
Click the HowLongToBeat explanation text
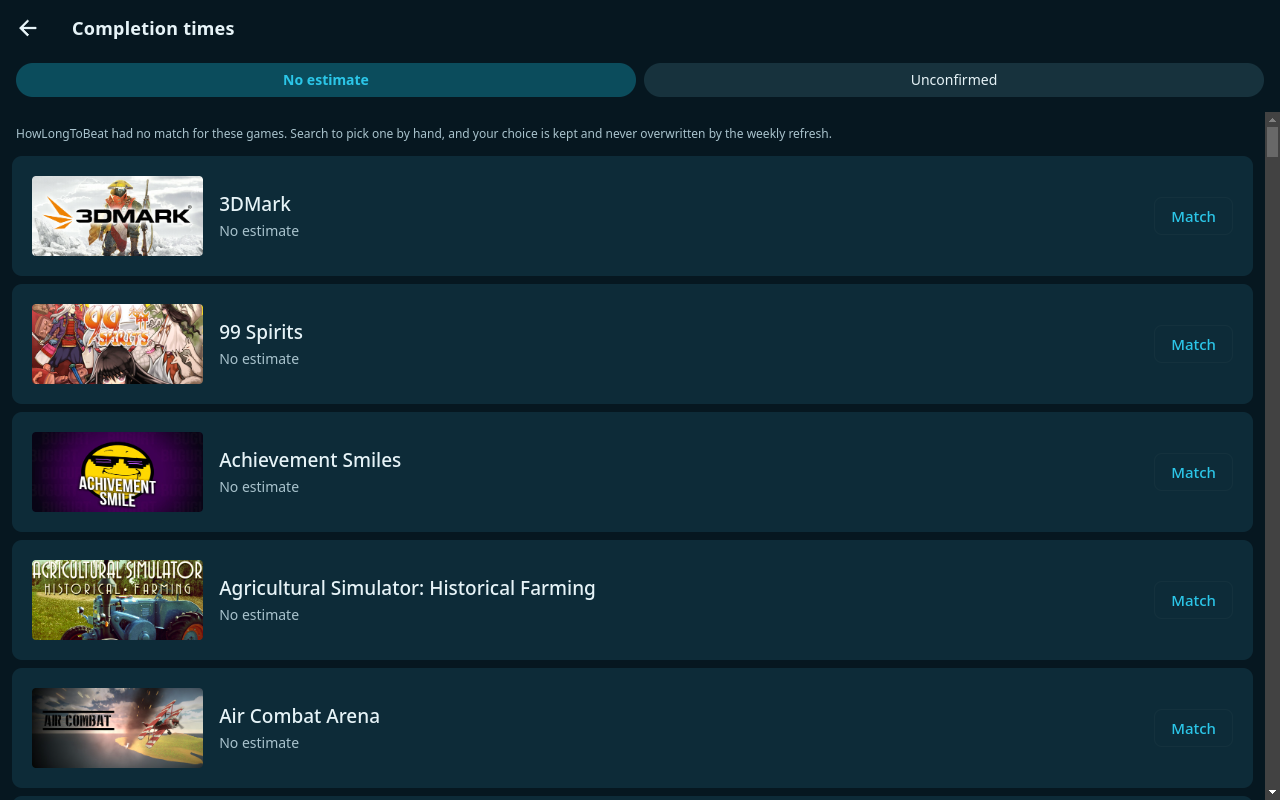(x=424, y=133)
